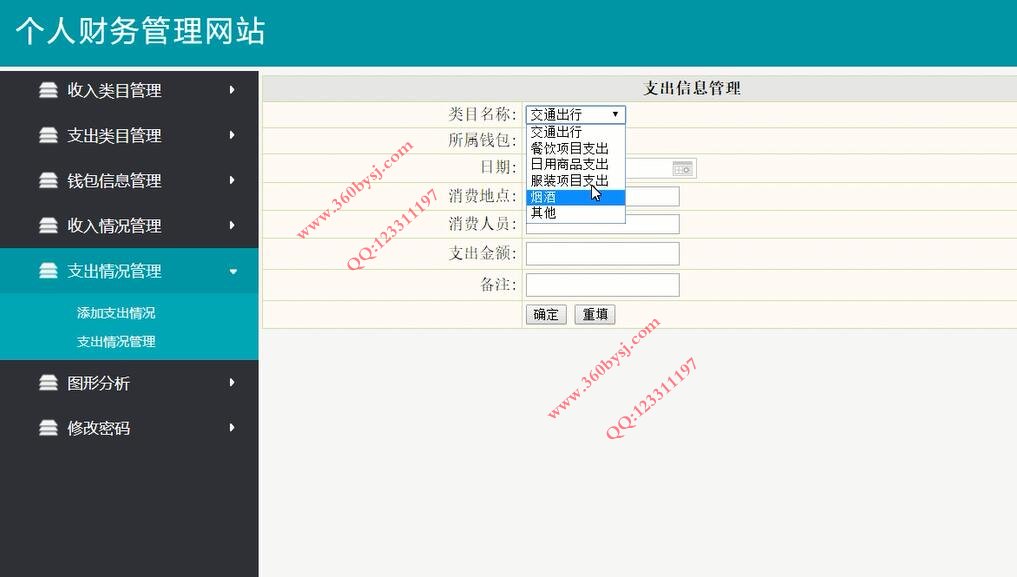Click the stack icon beside 图形分析
Image resolution: width=1017 pixels, height=577 pixels.
point(48,383)
